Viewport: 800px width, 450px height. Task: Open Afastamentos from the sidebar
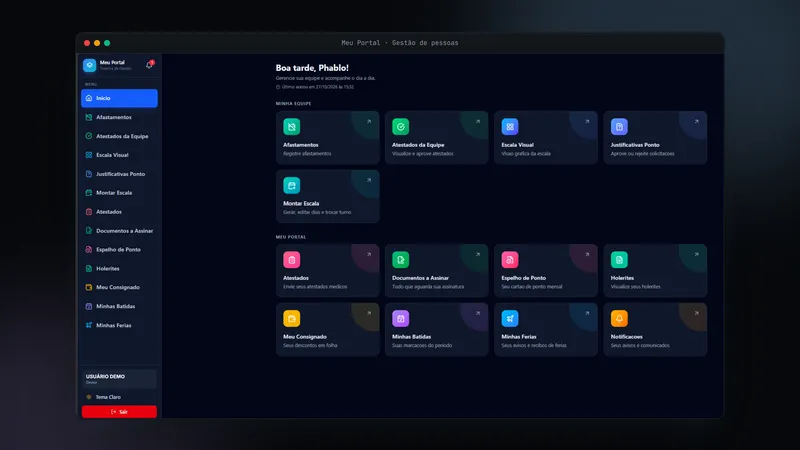pyautogui.click(x=119, y=117)
